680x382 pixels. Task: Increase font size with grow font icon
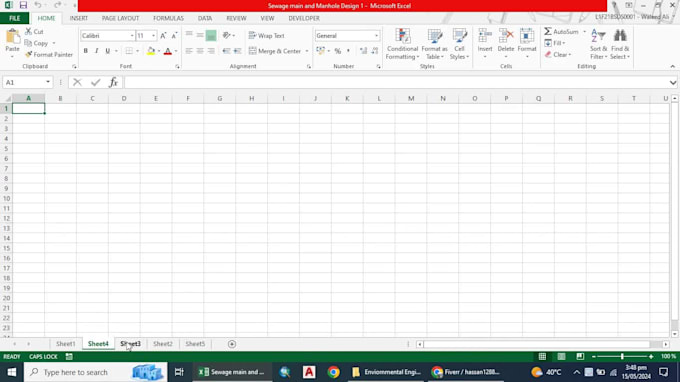(x=163, y=36)
